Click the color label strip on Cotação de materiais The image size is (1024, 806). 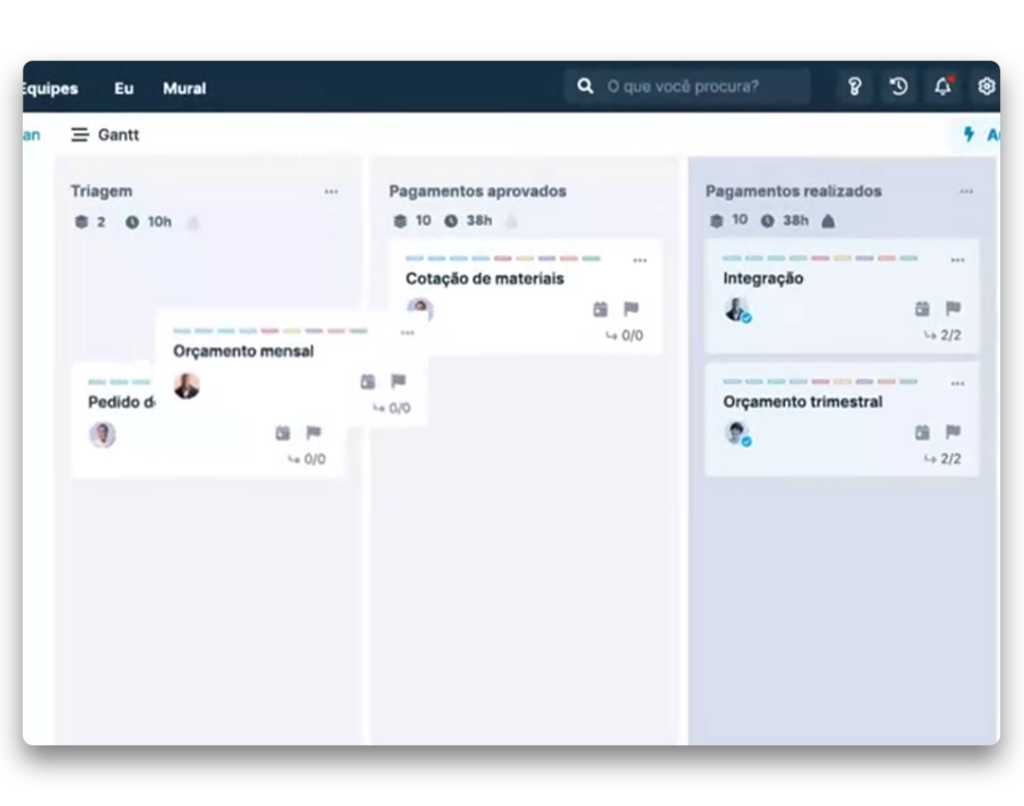point(502,258)
